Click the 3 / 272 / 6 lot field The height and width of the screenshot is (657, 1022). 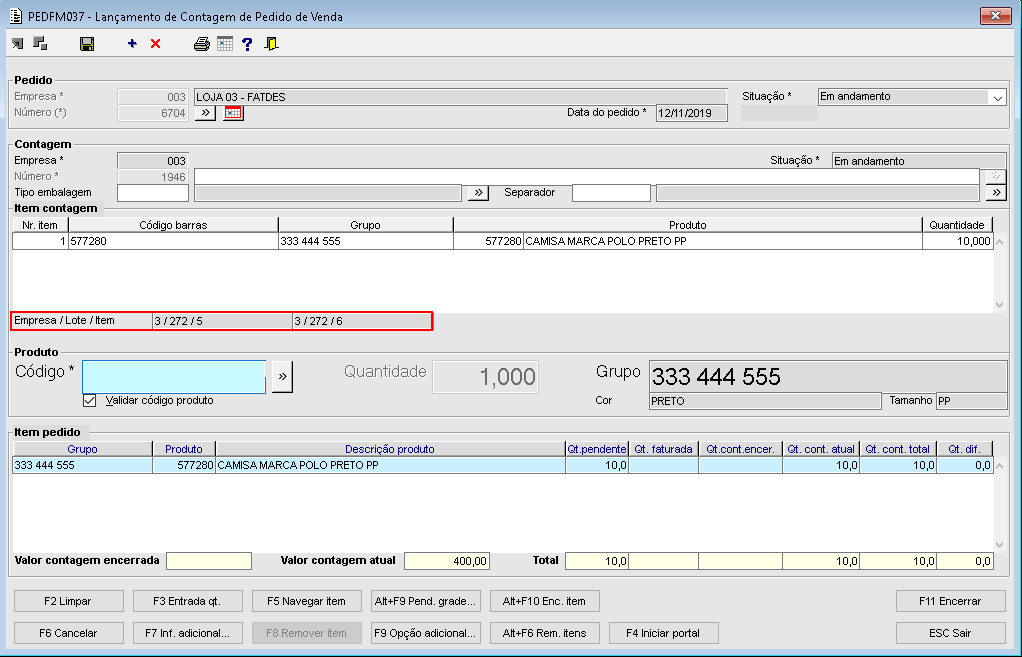coord(362,321)
